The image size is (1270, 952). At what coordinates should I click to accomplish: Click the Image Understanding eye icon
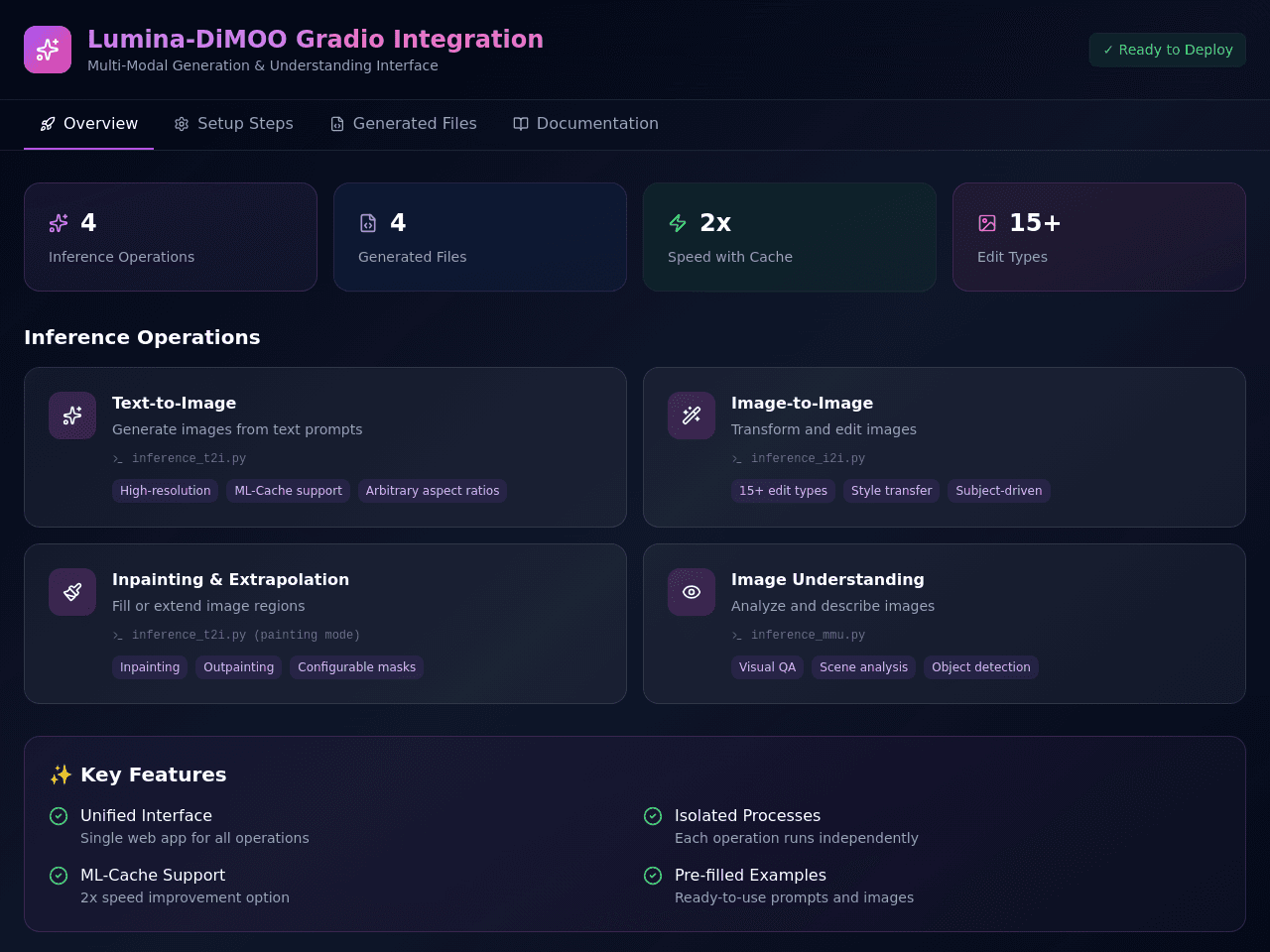692,592
